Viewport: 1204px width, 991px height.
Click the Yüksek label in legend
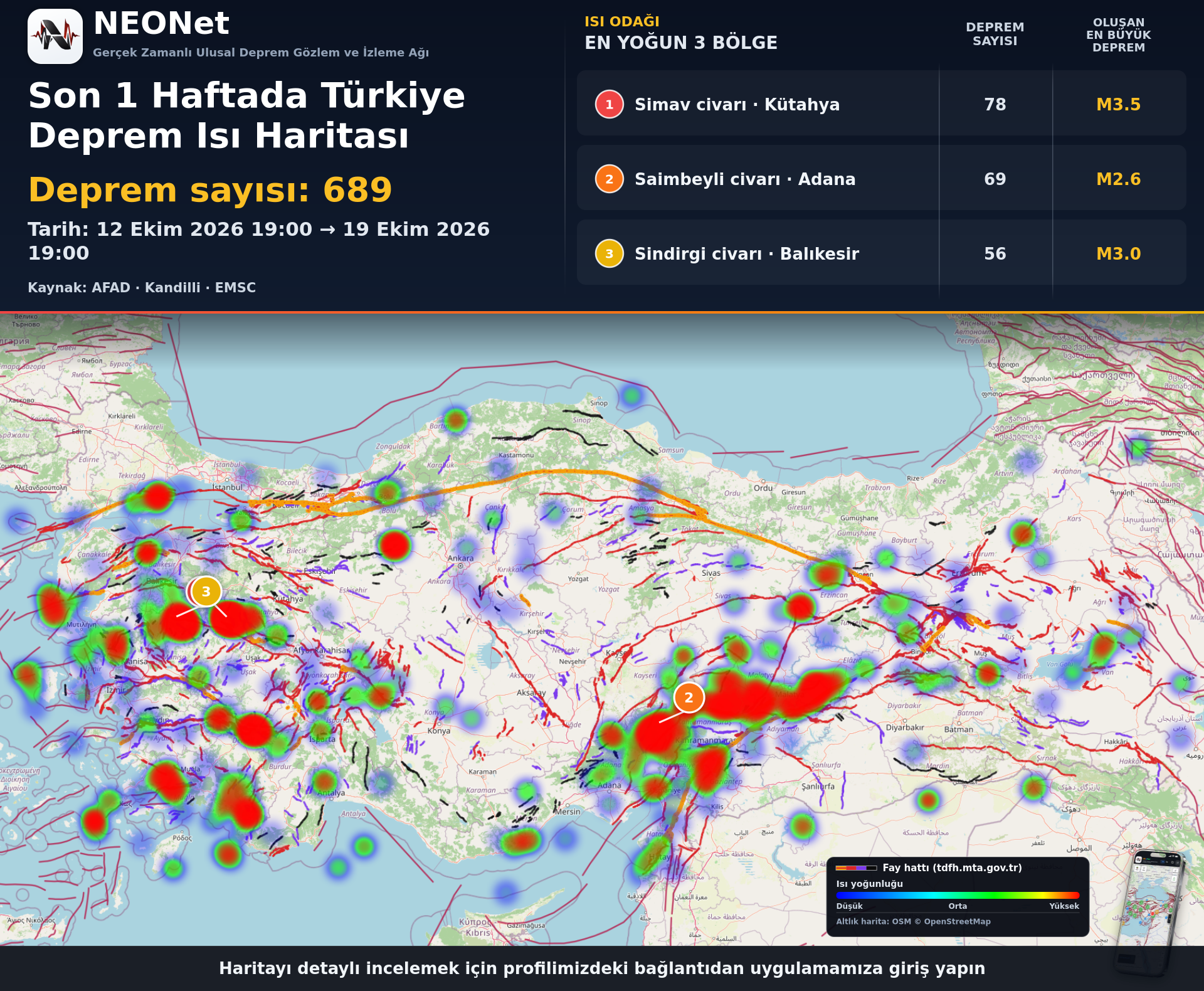1064,906
